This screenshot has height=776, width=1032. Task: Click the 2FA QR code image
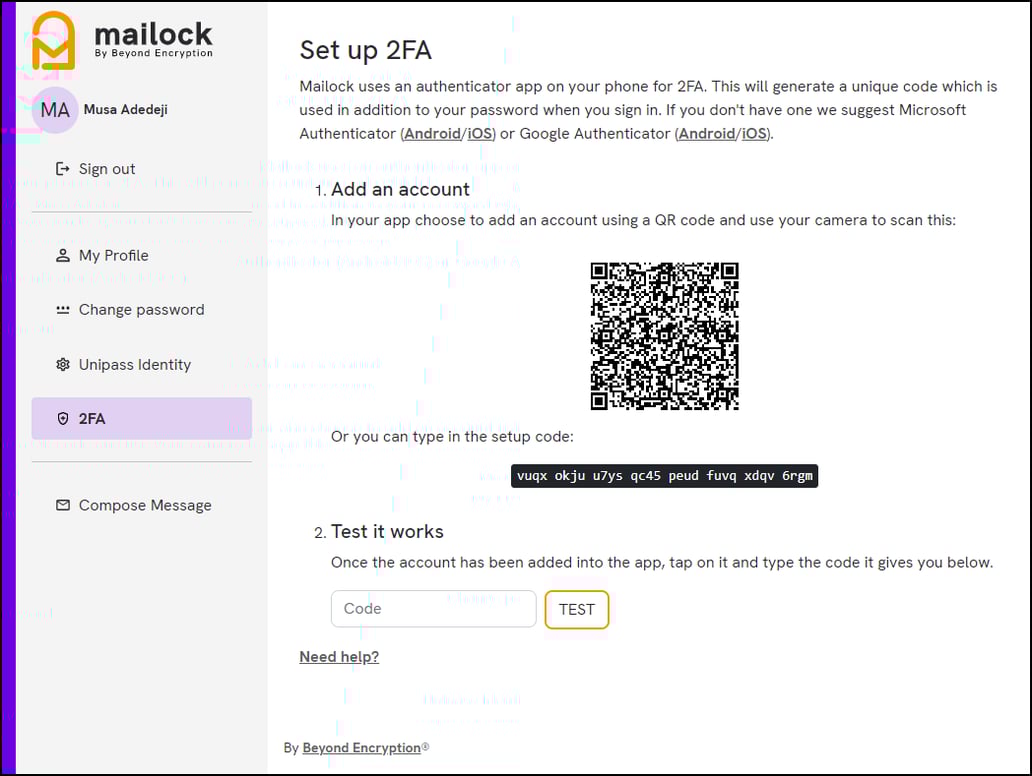point(664,336)
